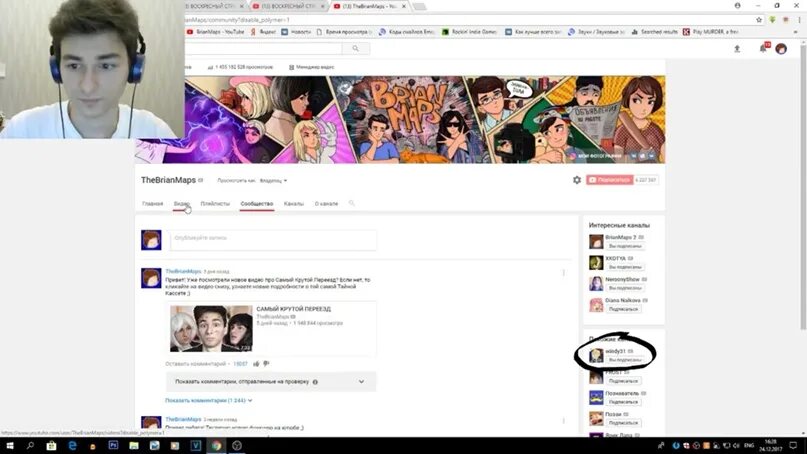
Task: Expand the comments held for review panel
Action: point(361,382)
